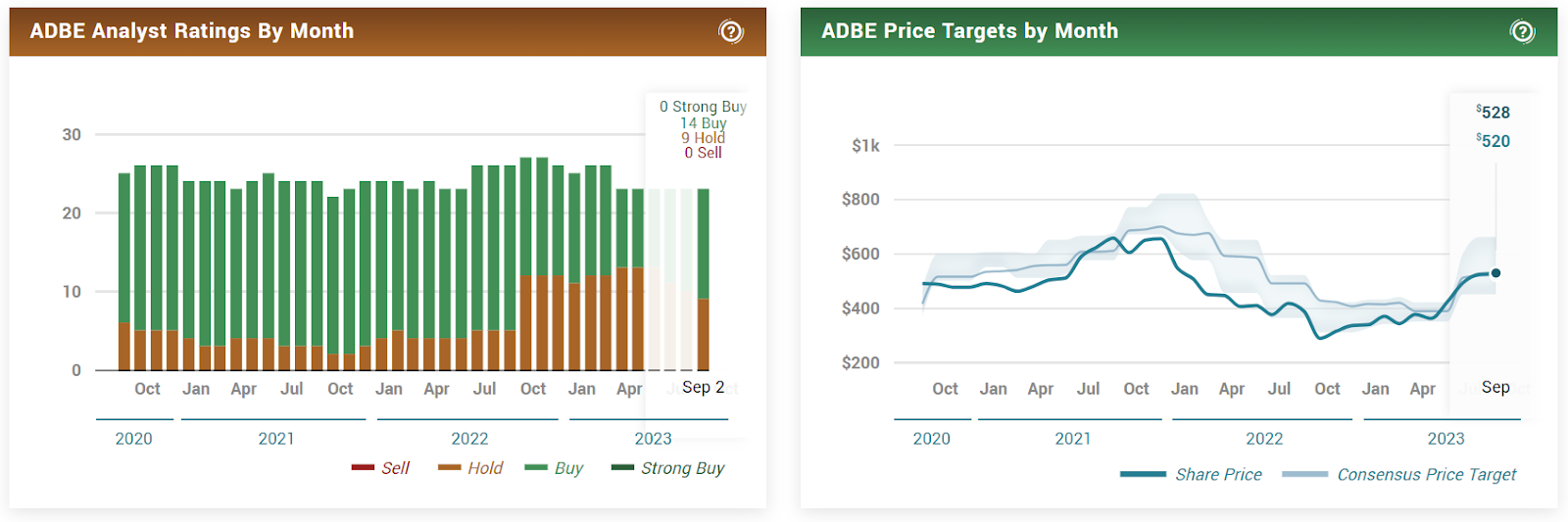Image resolution: width=1568 pixels, height=522 pixels.
Task: Toggle Share Price line in legend
Action: coord(1191,474)
